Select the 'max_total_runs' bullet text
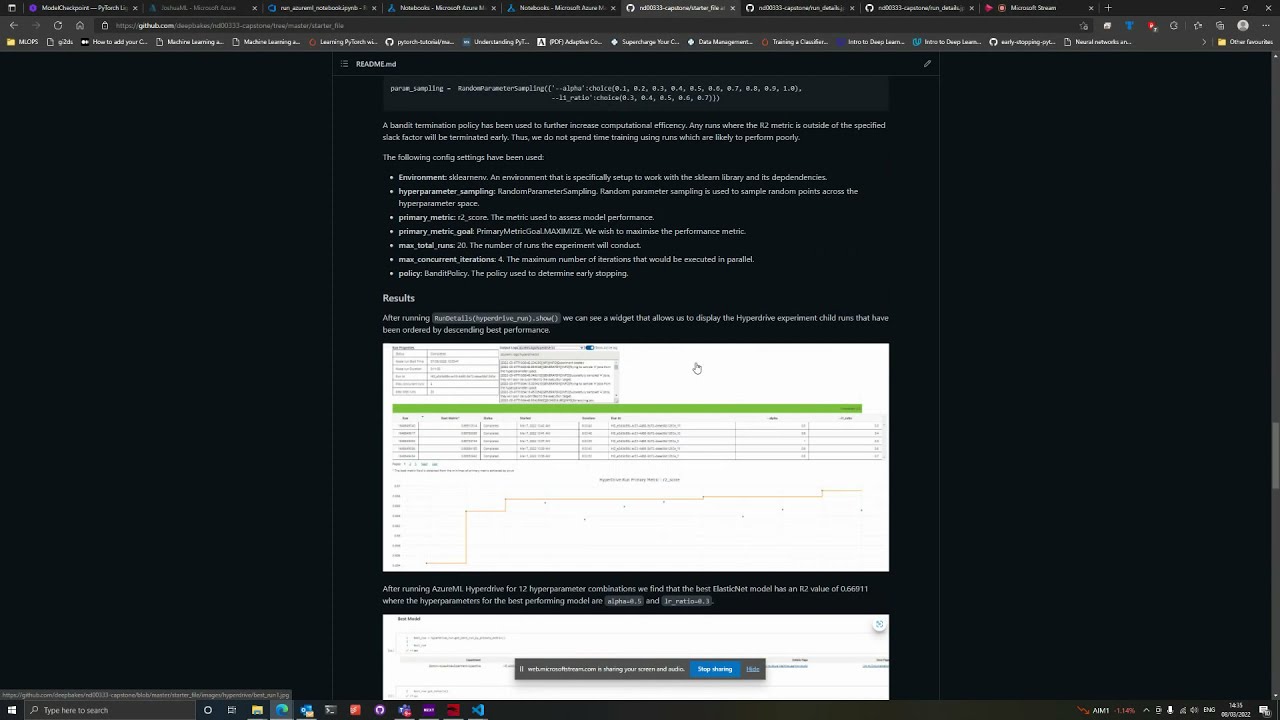The width and height of the screenshot is (1280, 720). tap(520, 245)
